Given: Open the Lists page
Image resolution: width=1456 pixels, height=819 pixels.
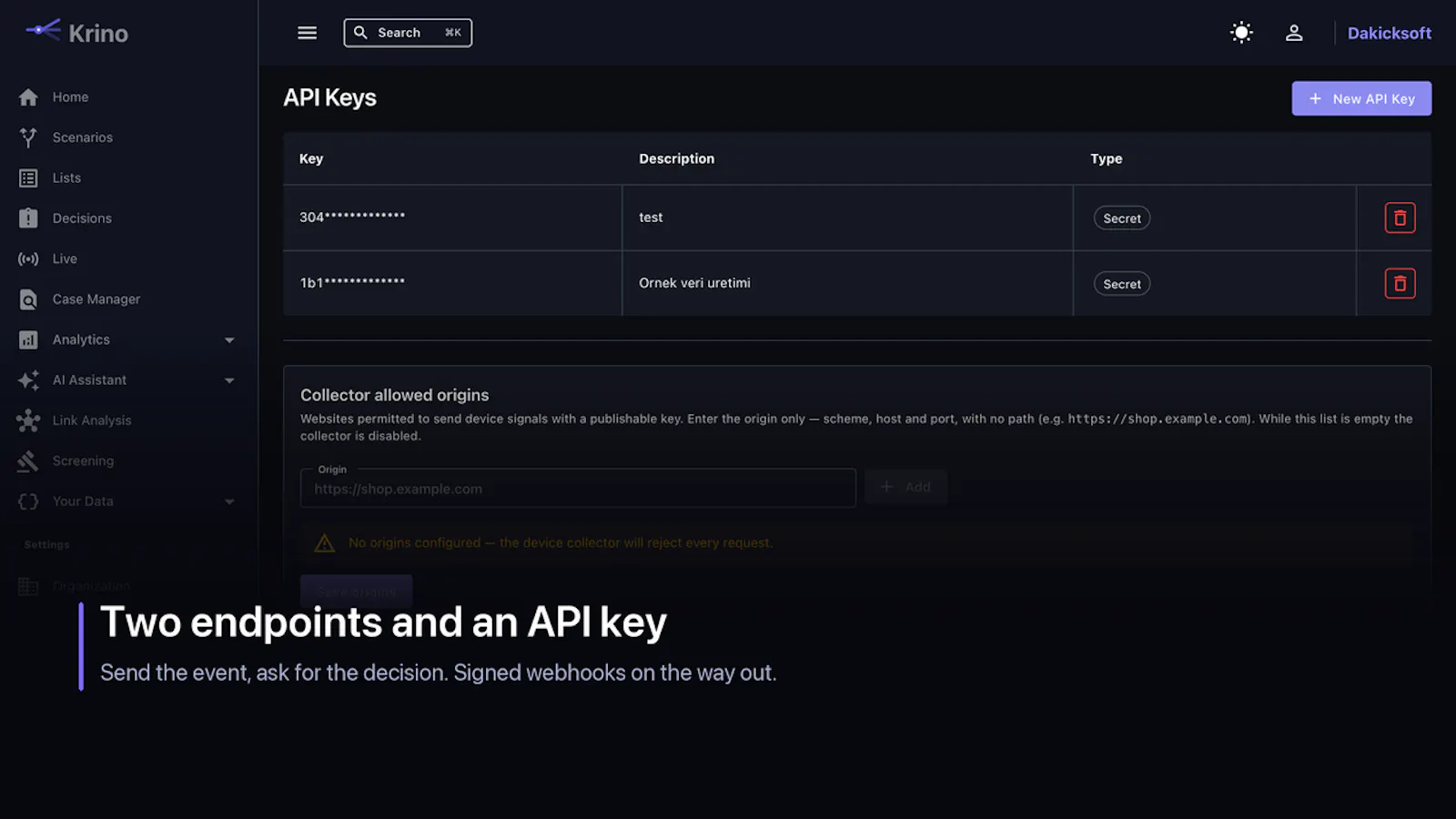Looking at the screenshot, I should click(66, 178).
